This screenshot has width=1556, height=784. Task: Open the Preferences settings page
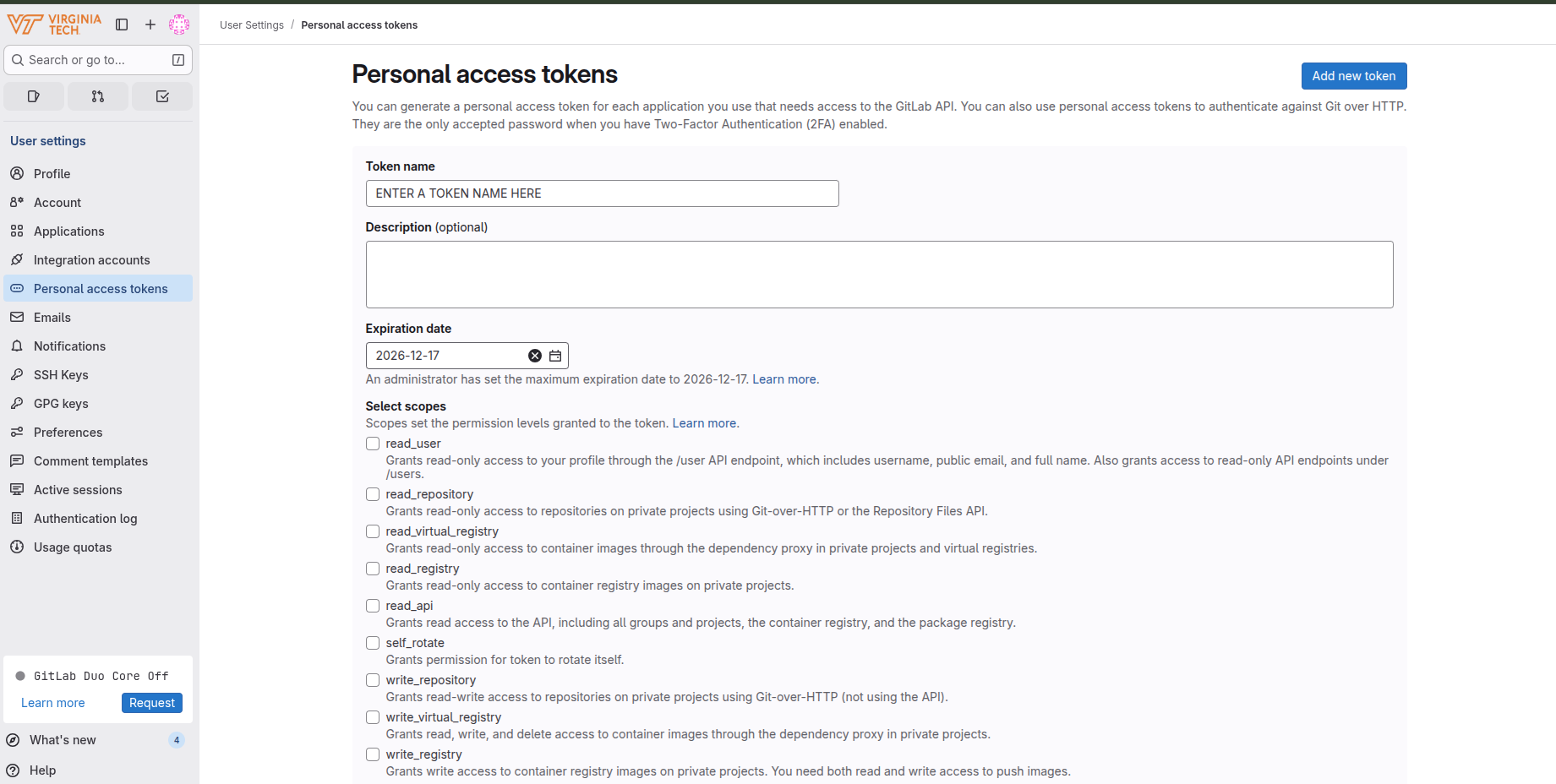pos(68,433)
